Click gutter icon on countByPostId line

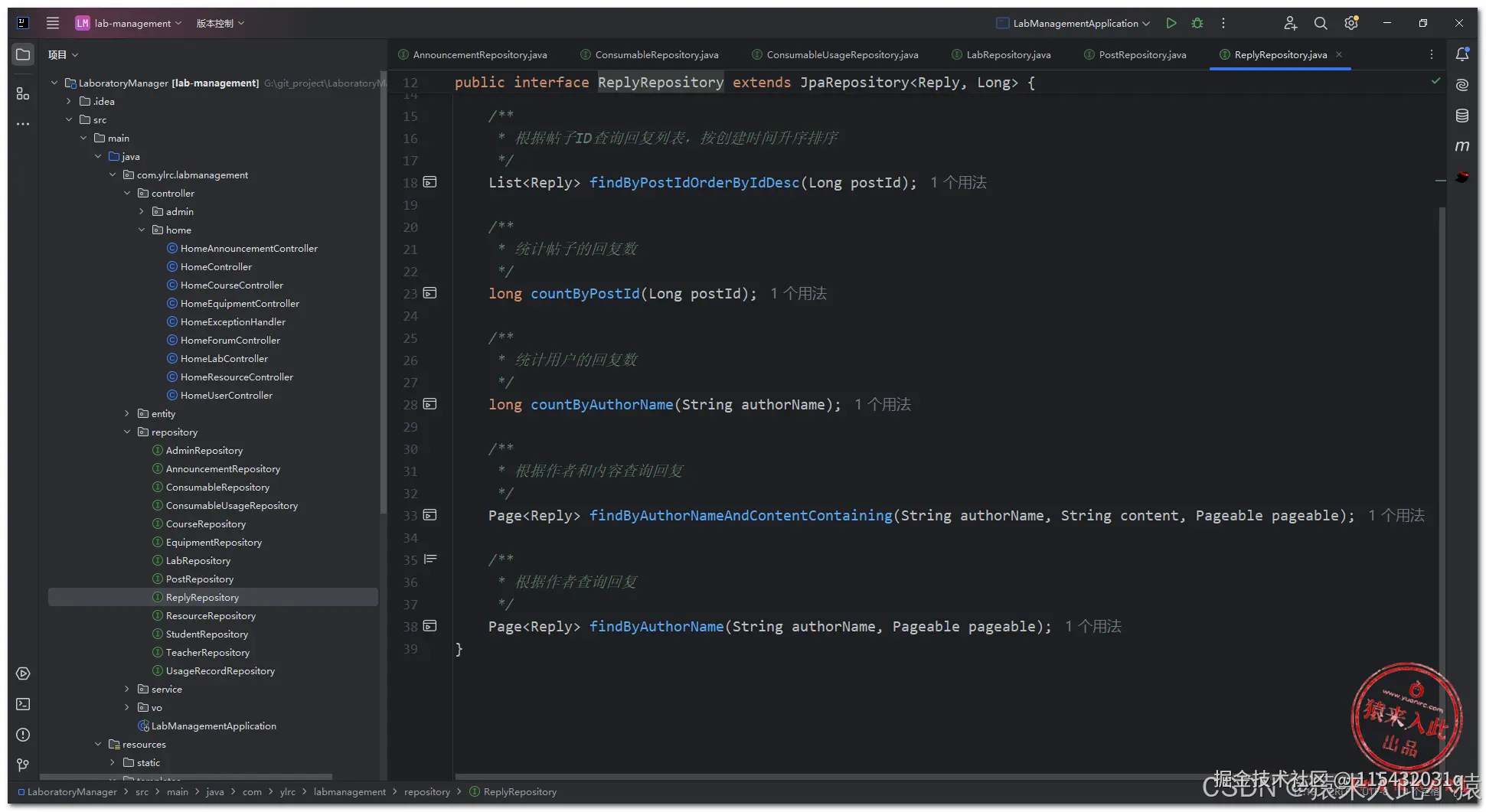[430, 293]
